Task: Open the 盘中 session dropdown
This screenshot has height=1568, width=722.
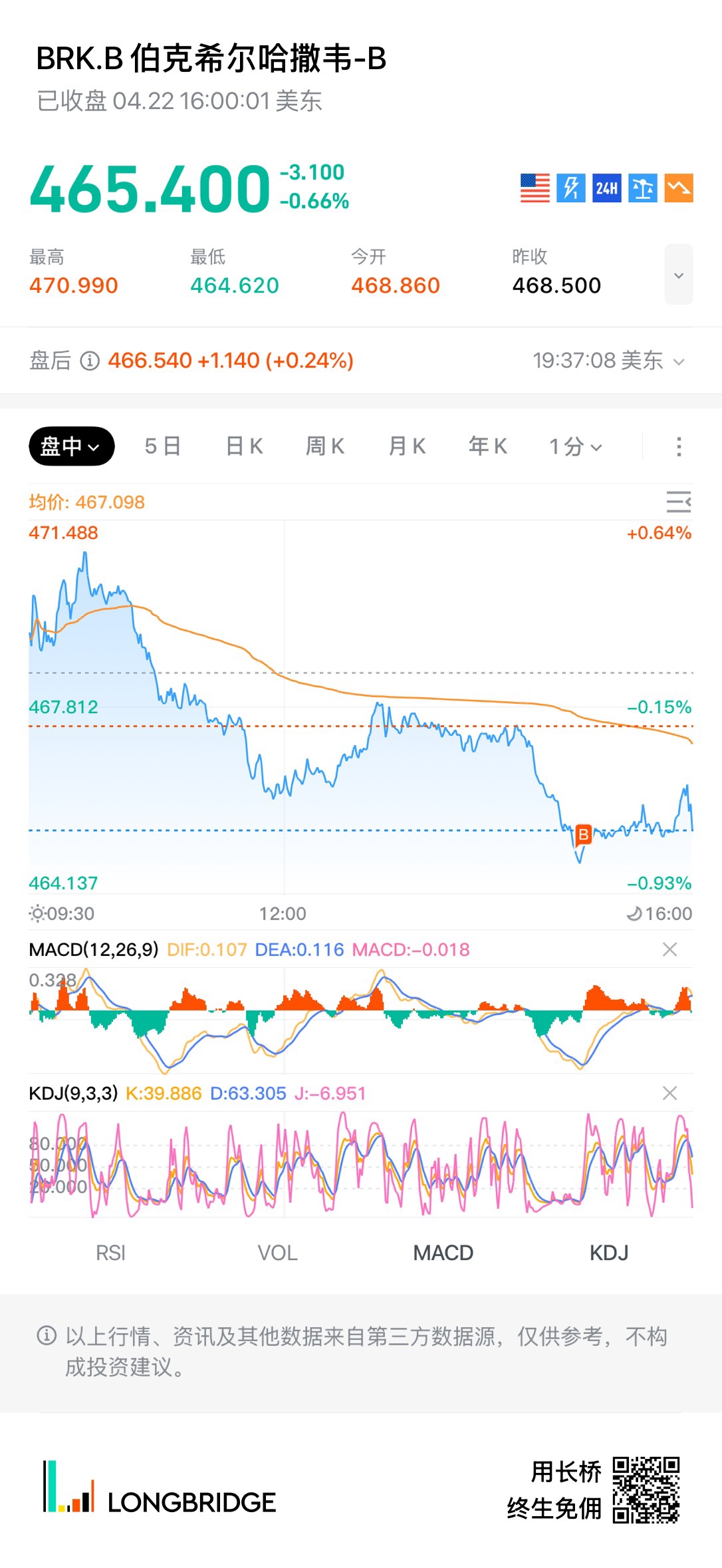Action: pos(72,446)
